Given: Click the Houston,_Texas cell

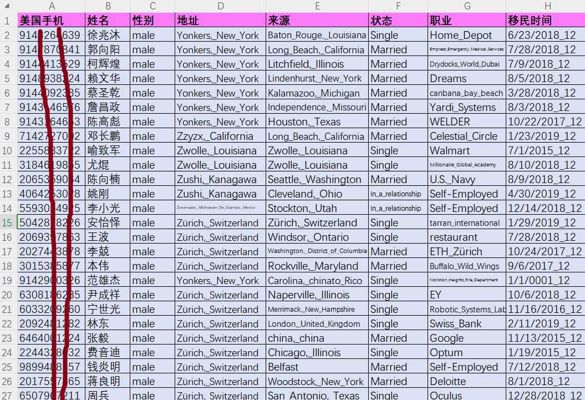Looking at the screenshot, I should point(317,122).
